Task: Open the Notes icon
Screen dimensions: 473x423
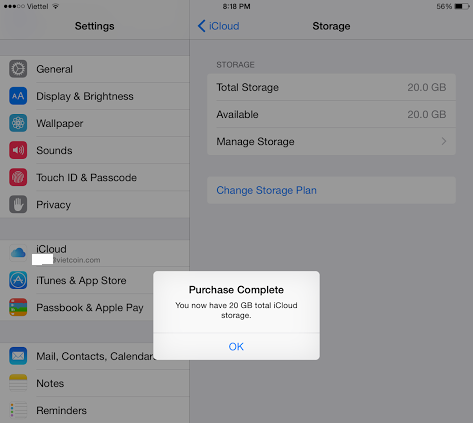Action: [x=18, y=383]
